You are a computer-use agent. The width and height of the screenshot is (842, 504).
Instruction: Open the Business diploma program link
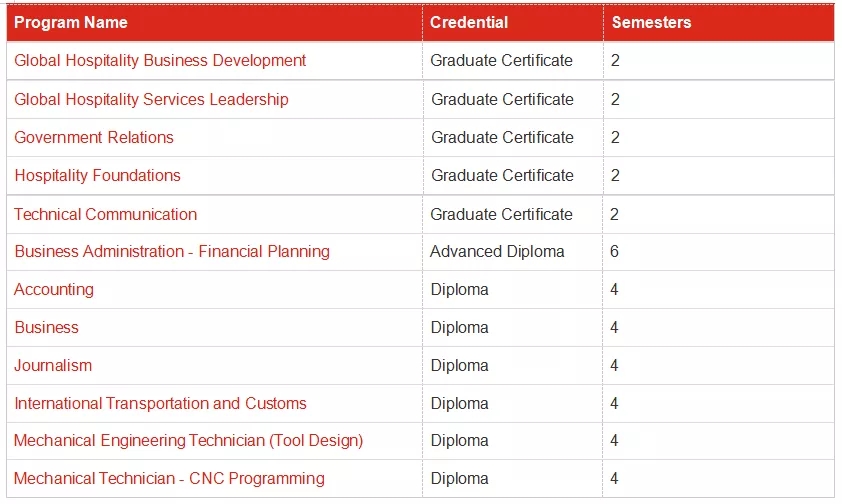click(46, 327)
